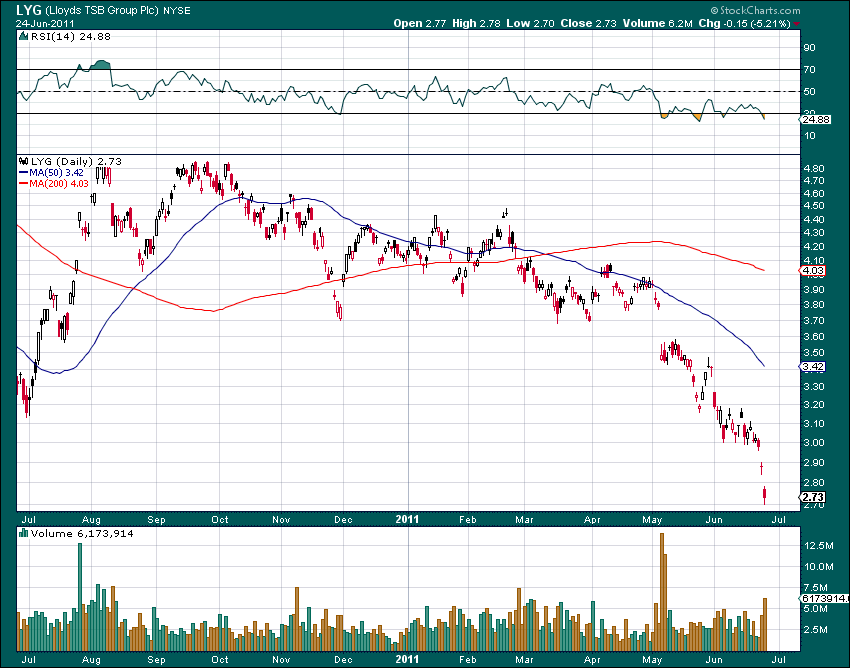Click the blue 3.42 price axis tag
The width and height of the screenshot is (850, 668).
point(813,367)
